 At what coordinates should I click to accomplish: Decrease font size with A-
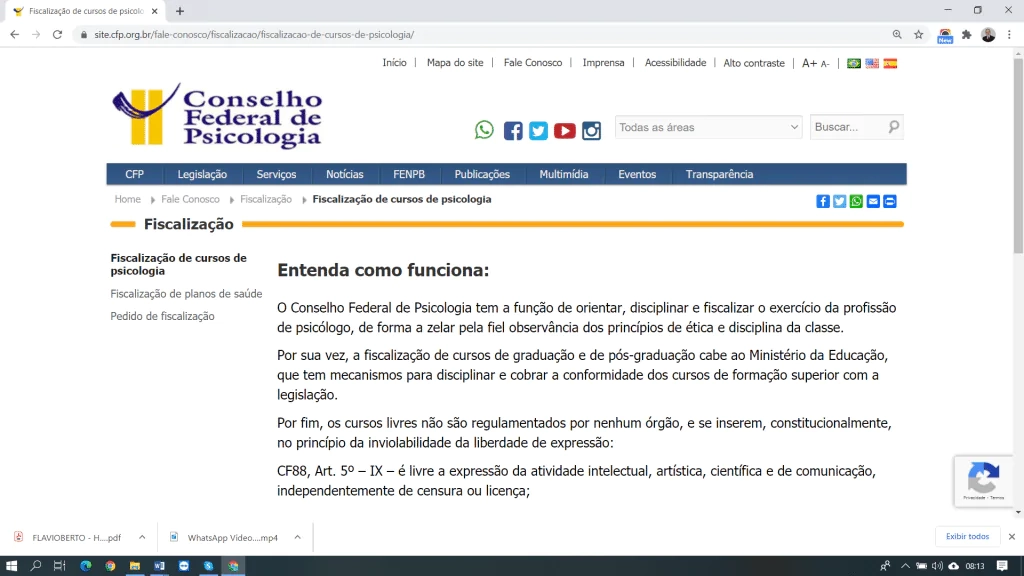point(825,64)
